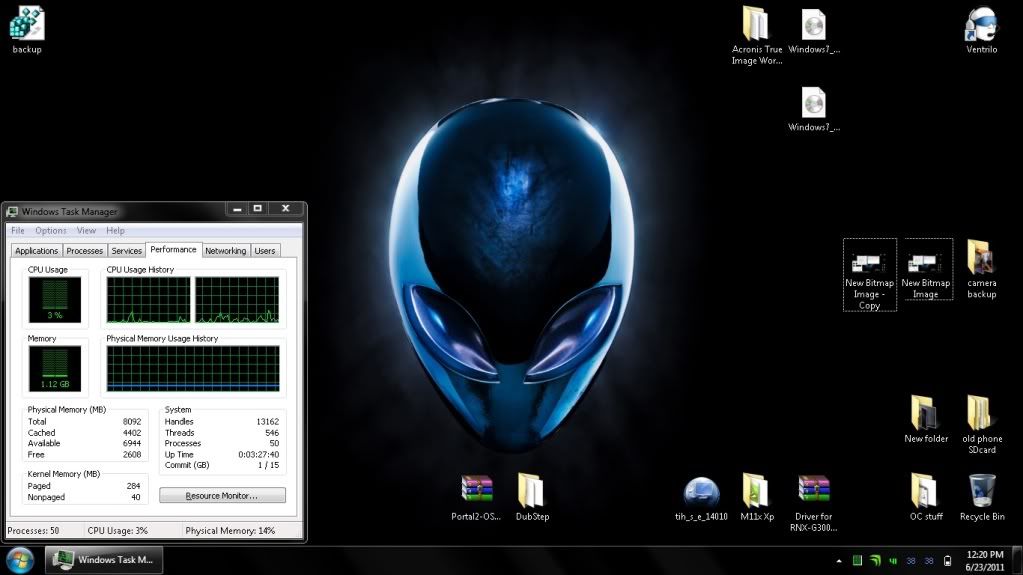Show hidden system tray icons

[838, 560]
